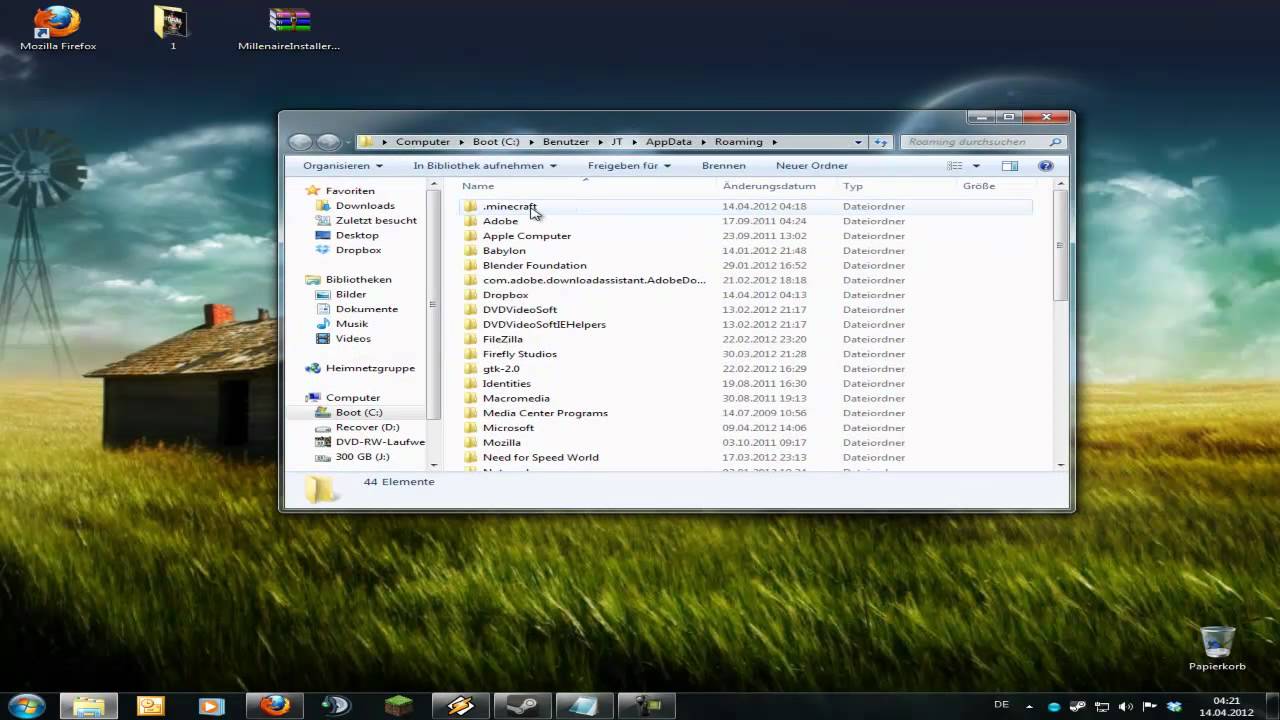Select Recover (D:) drive
Viewport: 1280px width, 720px height.
tap(367, 427)
